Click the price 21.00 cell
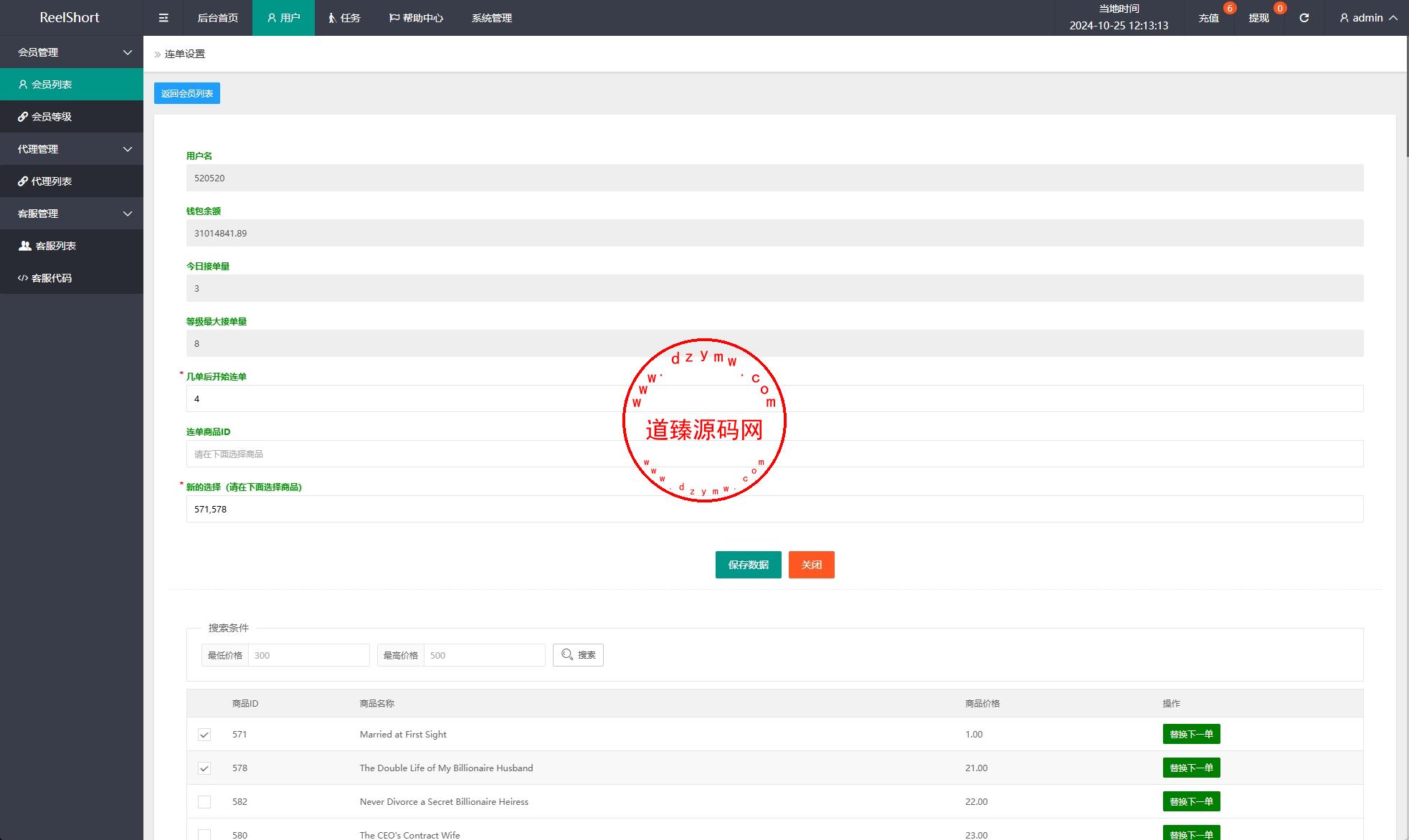Image resolution: width=1409 pixels, height=840 pixels. (976, 768)
